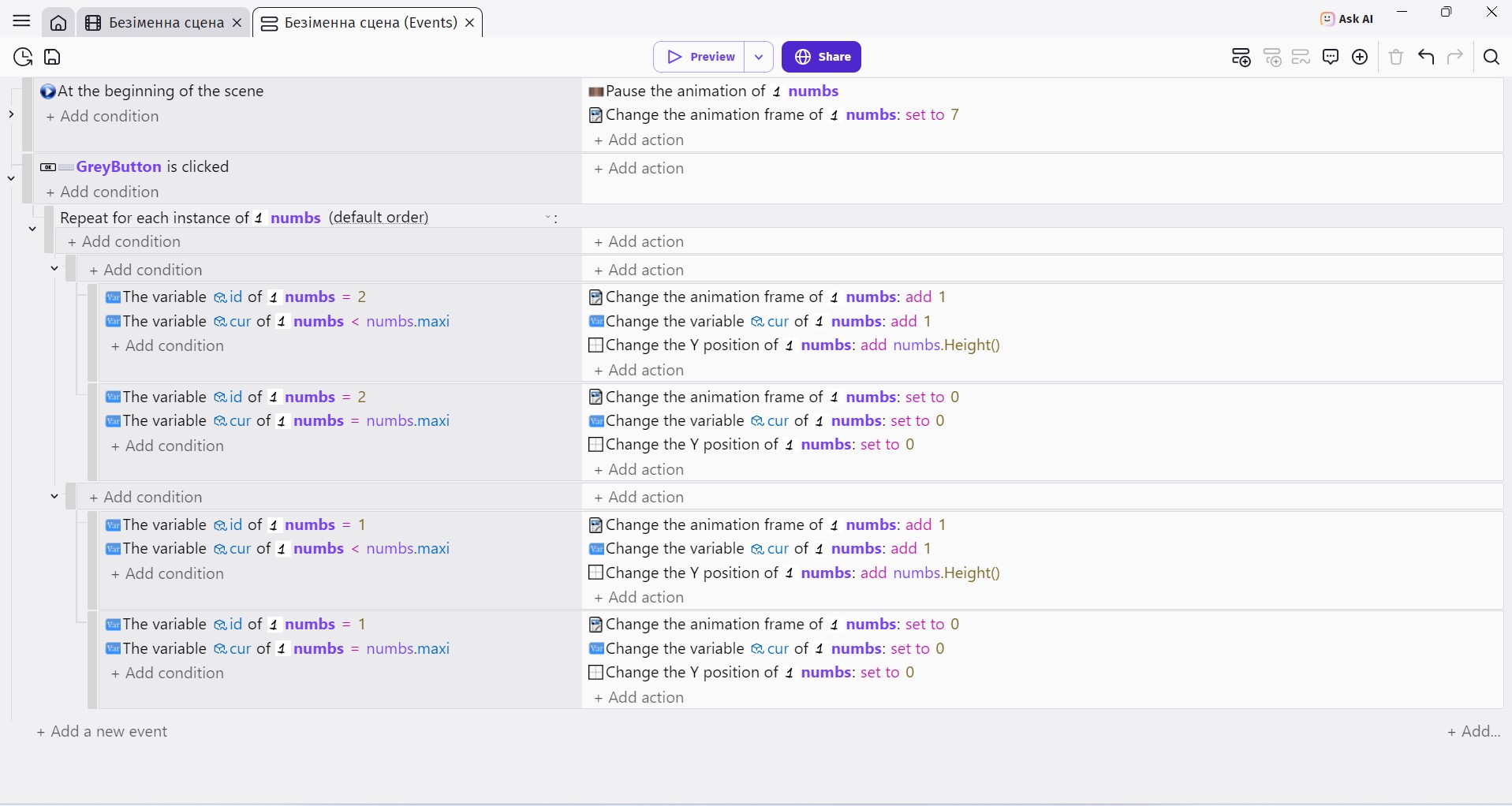
Task: Select 'Y position: add numbs.Height()' for id = 2
Action: click(x=794, y=345)
